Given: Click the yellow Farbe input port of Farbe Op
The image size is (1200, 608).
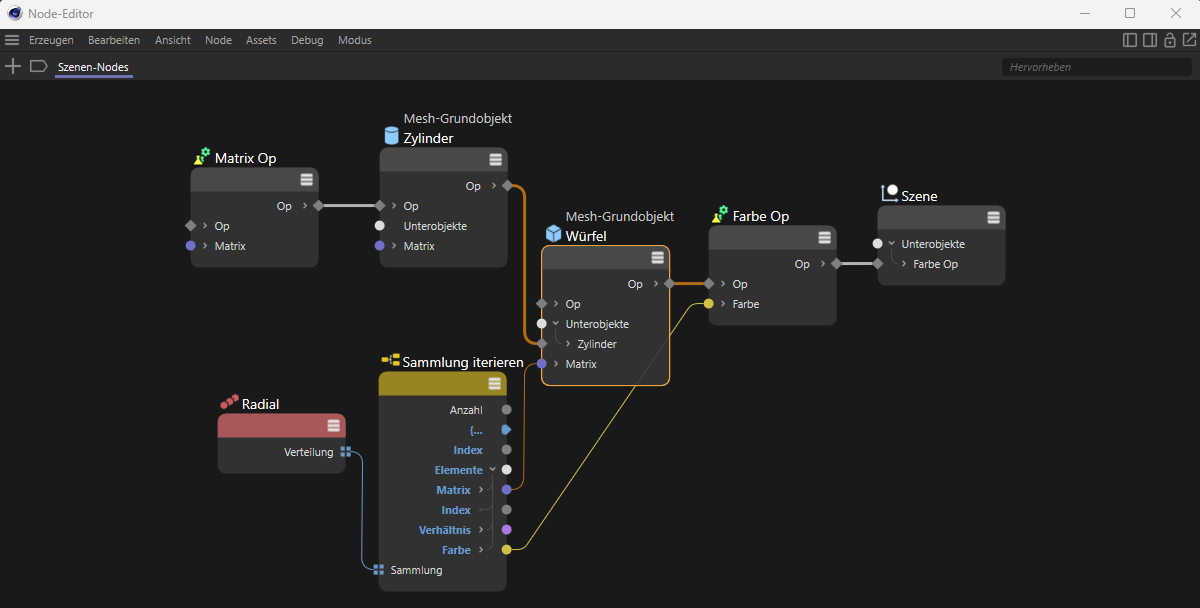Looking at the screenshot, I should click(x=709, y=304).
